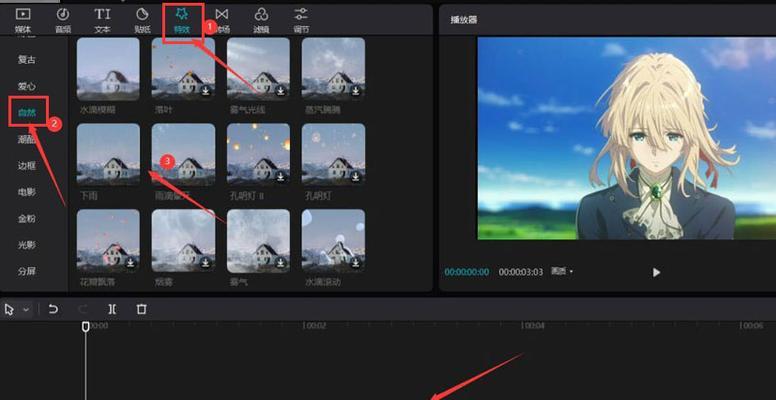Undo the last edit
This screenshot has width=776, height=400.
coord(53,309)
